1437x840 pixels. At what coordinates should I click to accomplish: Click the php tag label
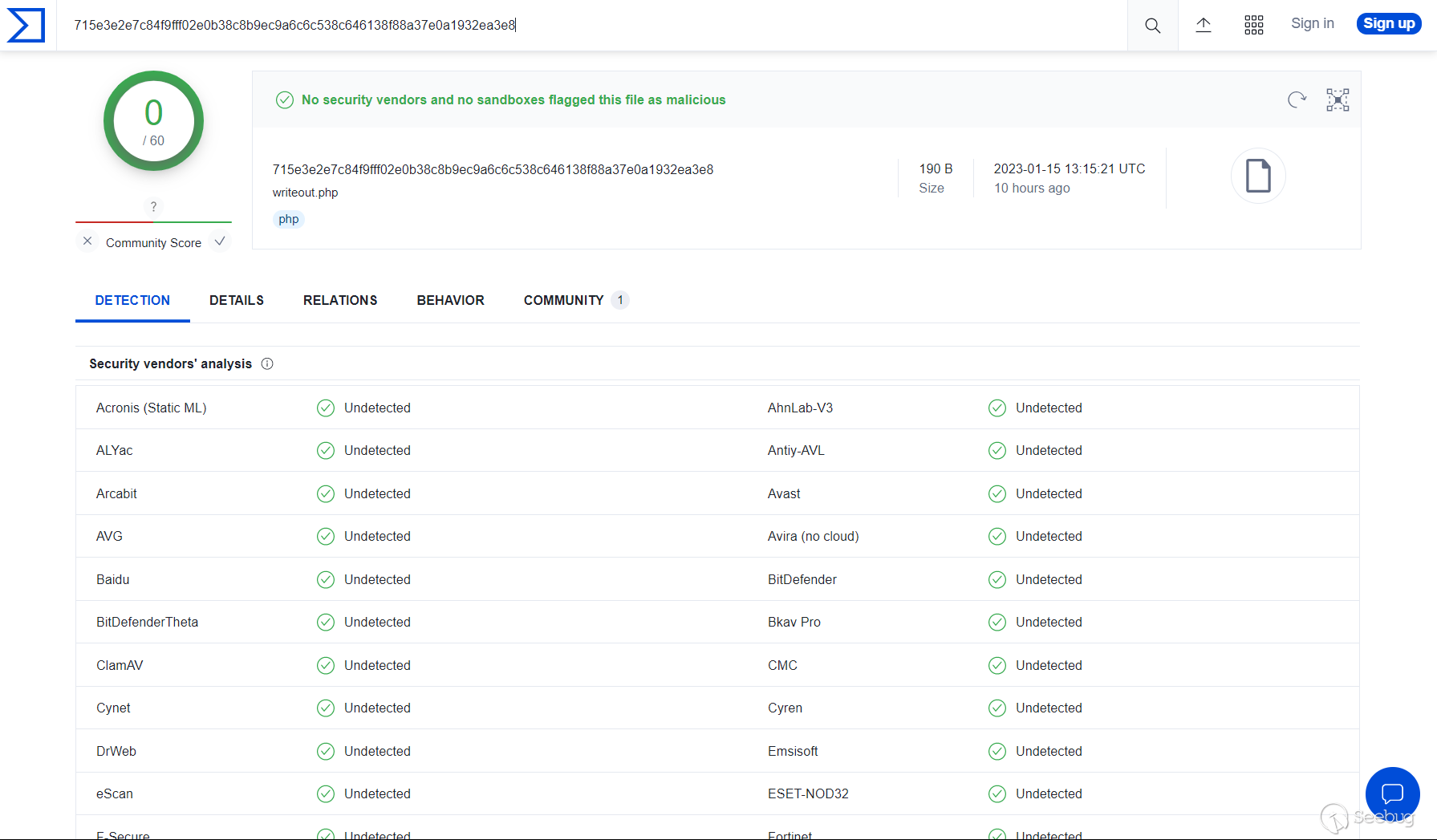click(288, 219)
